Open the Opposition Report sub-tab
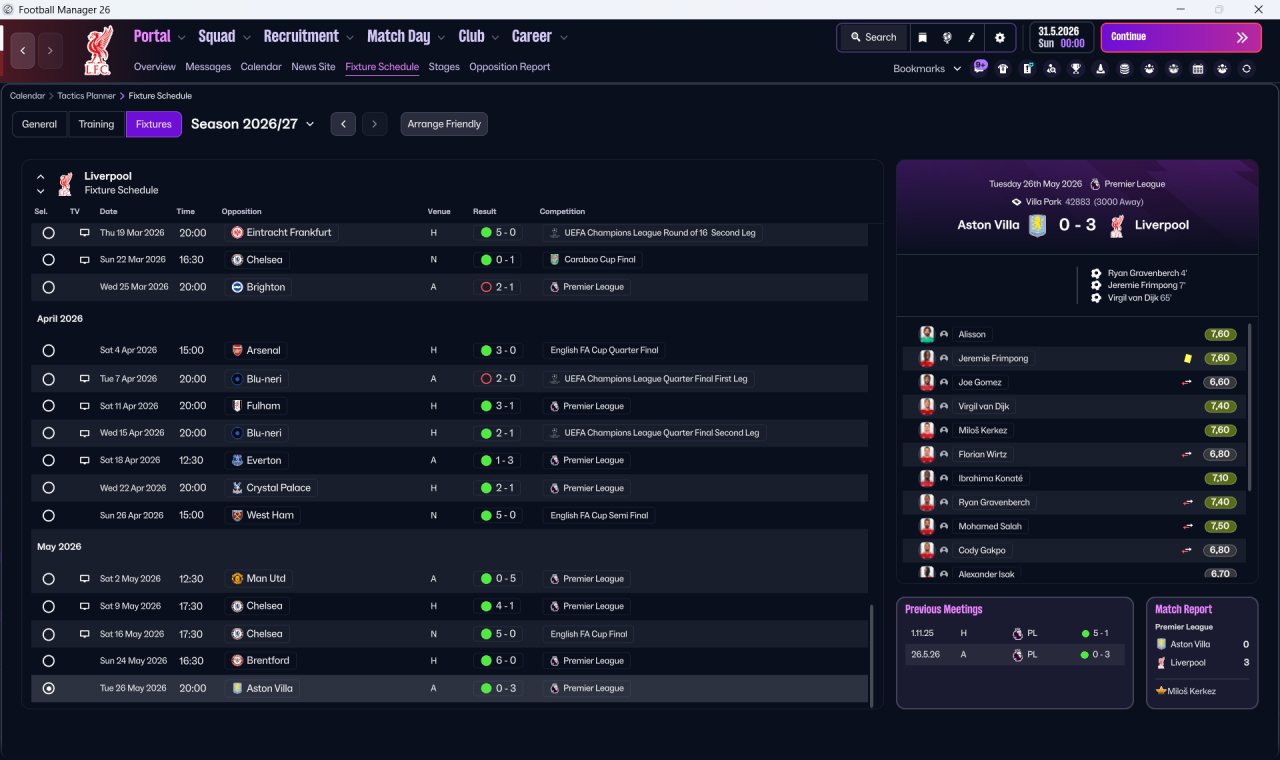 tap(509, 67)
